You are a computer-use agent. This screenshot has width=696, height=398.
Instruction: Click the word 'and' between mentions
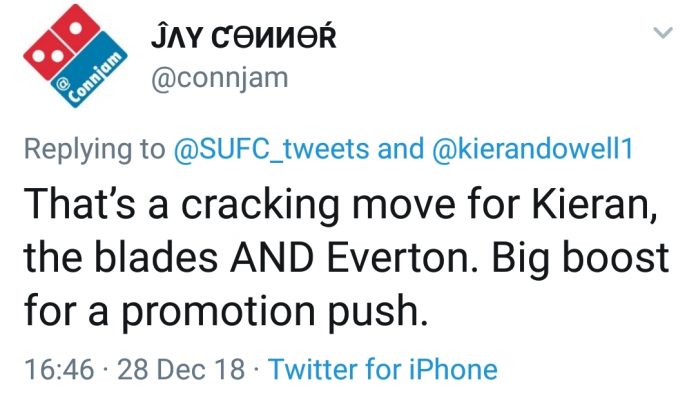click(x=400, y=149)
